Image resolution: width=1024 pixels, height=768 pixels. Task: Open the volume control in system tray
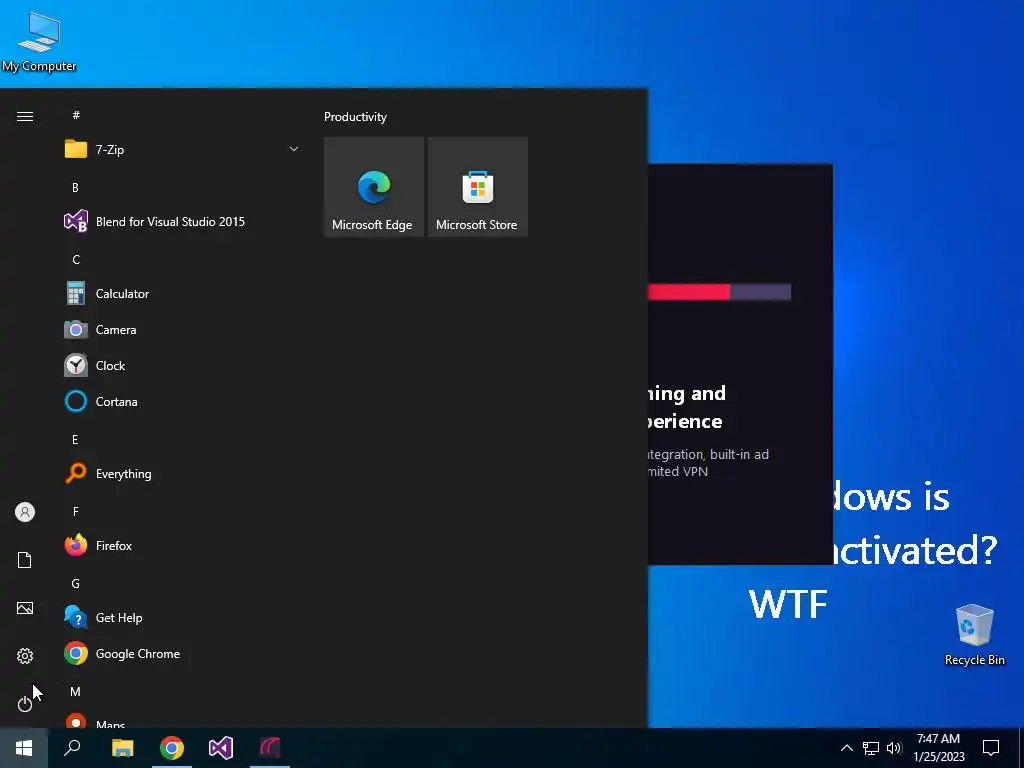(894, 748)
